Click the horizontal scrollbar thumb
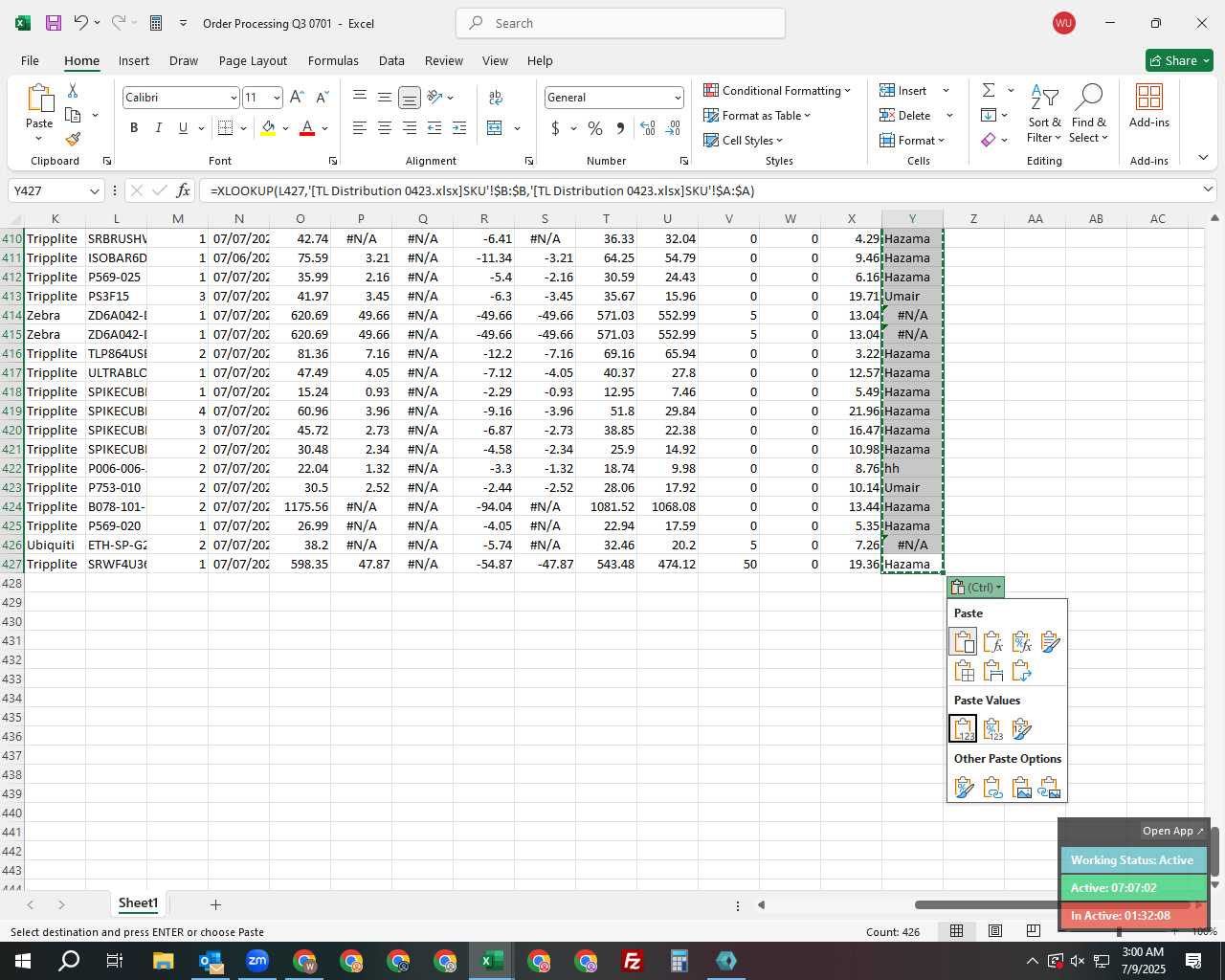This screenshot has width=1225, height=980. click(x=988, y=904)
